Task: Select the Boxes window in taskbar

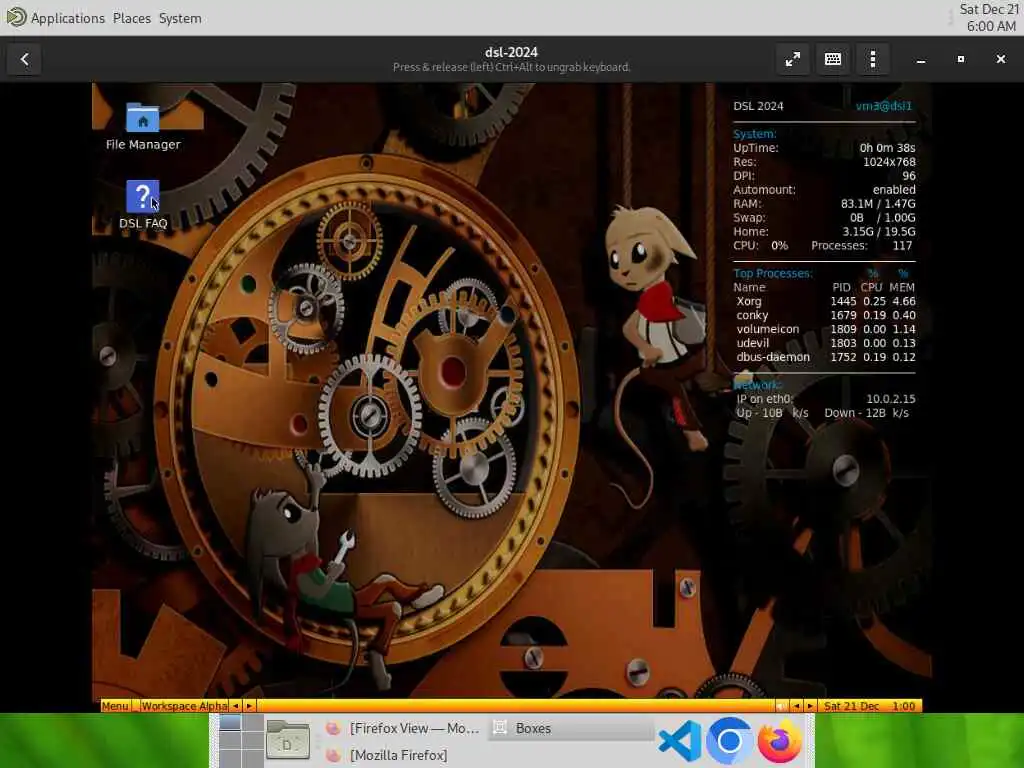Action: (x=571, y=728)
